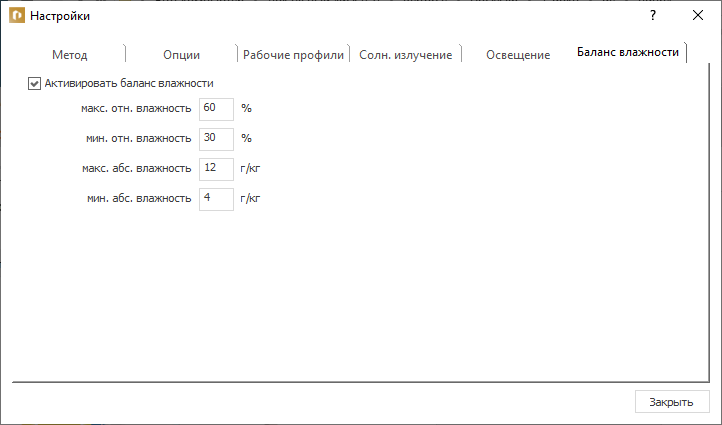722x425 pixels.
Task: Focus the мин. абс. влажность field
Action: coord(216,199)
